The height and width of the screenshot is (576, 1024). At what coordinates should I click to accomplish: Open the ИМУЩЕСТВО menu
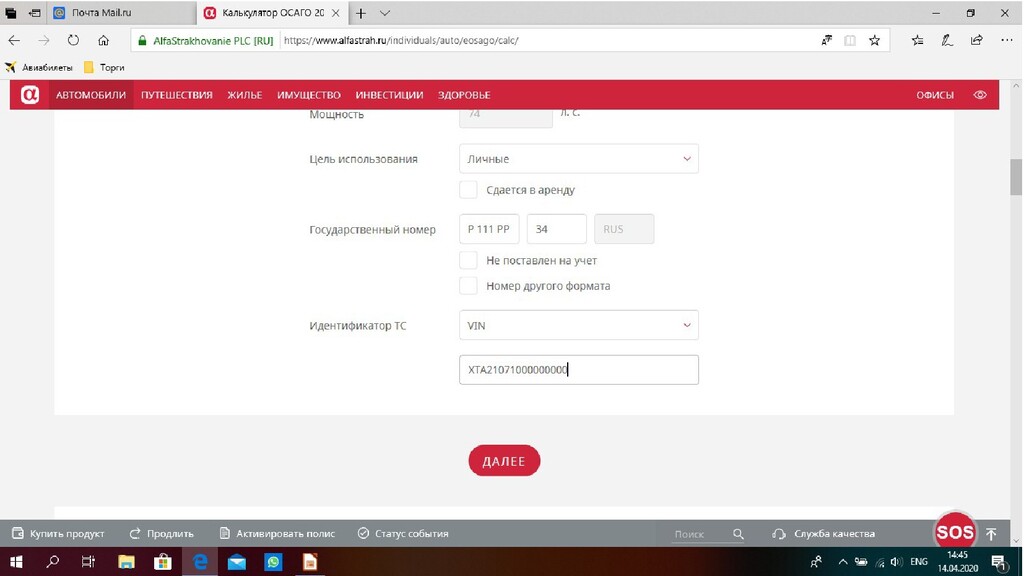click(309, 95)
